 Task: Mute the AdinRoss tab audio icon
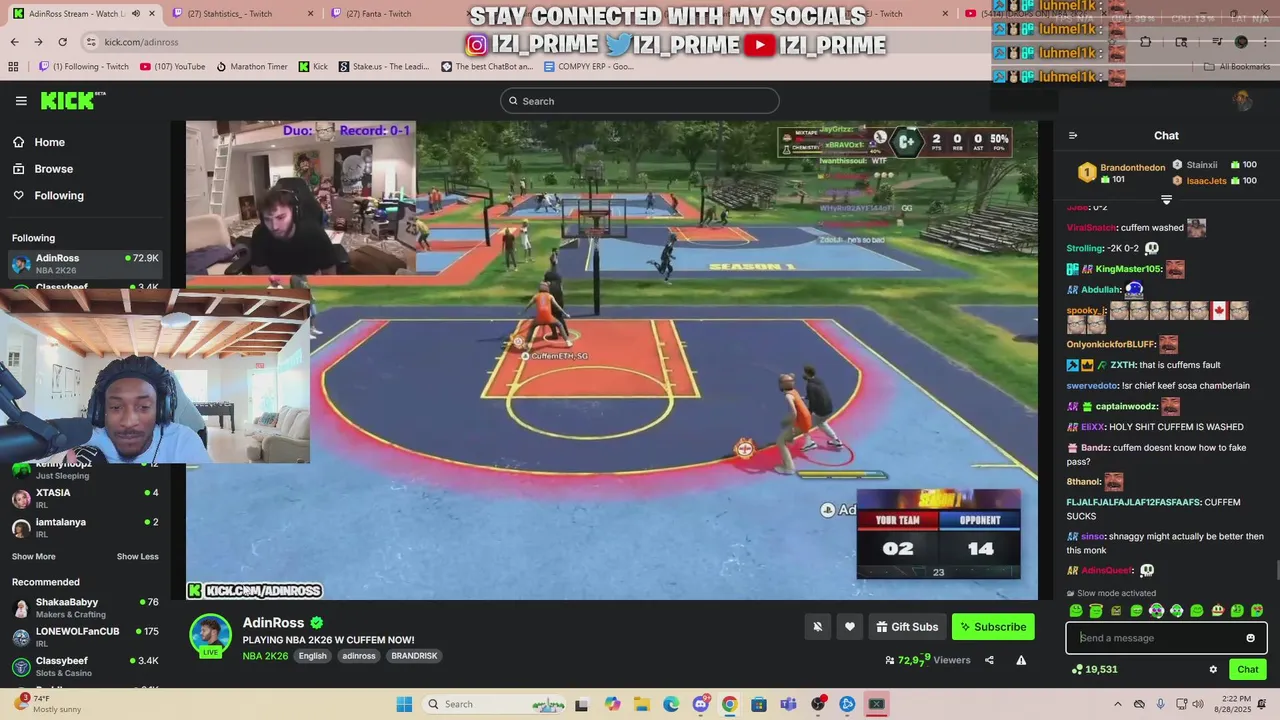(x=136, y=13)
